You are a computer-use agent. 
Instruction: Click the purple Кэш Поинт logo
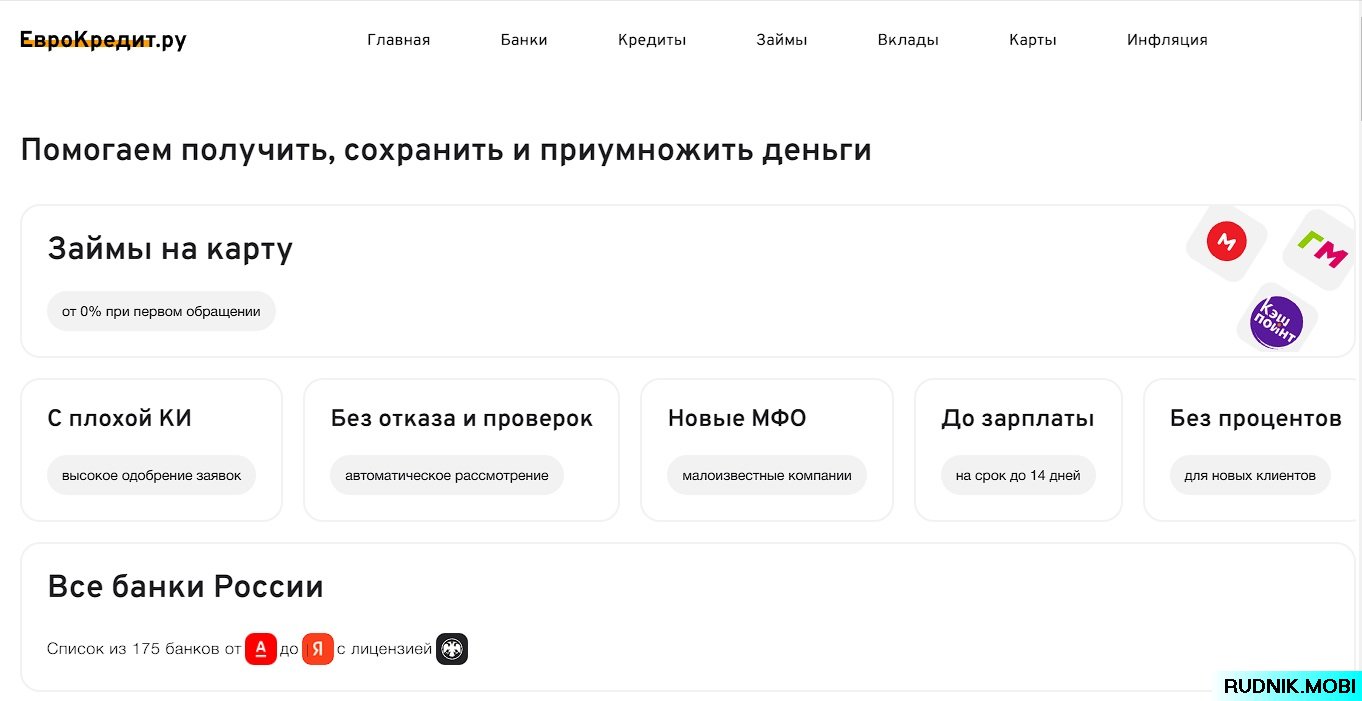pyautogui.click(x=1276, y=322)
